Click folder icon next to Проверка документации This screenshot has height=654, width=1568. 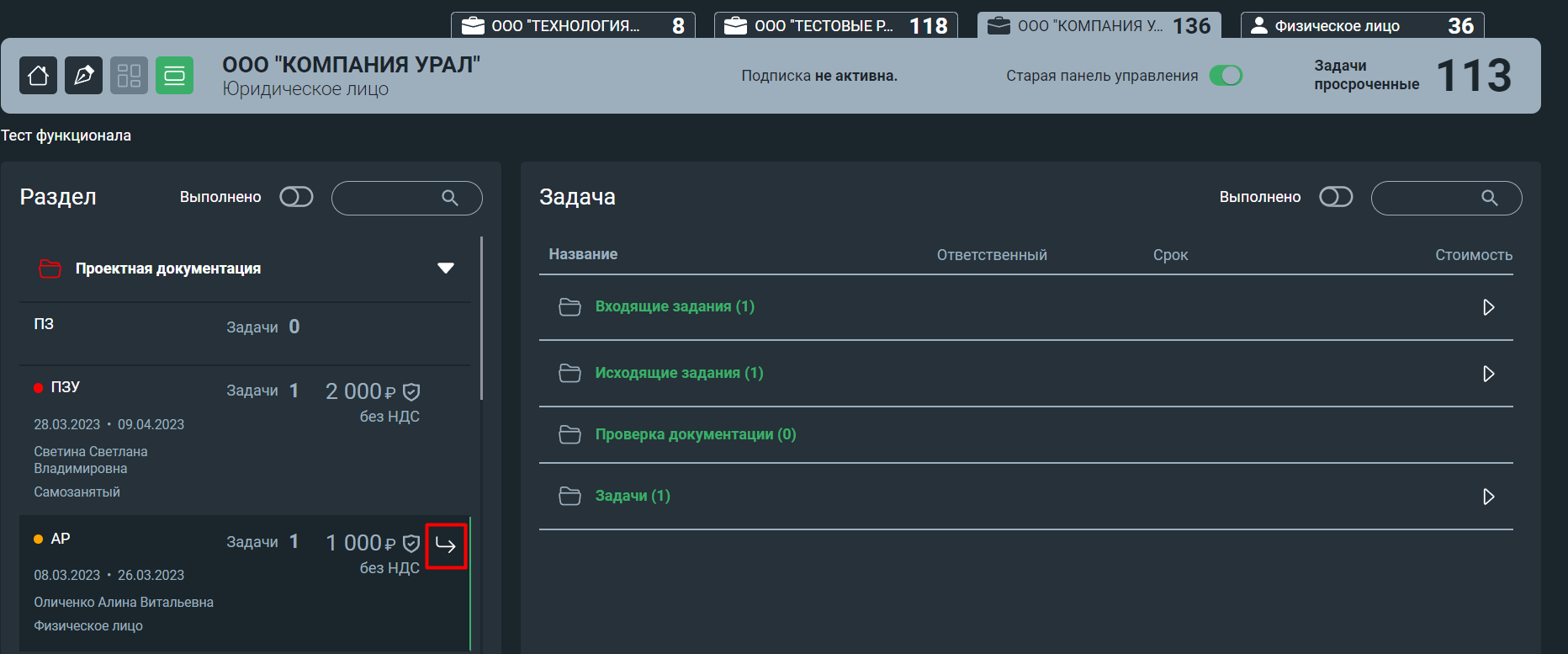(x=570, y=434)
